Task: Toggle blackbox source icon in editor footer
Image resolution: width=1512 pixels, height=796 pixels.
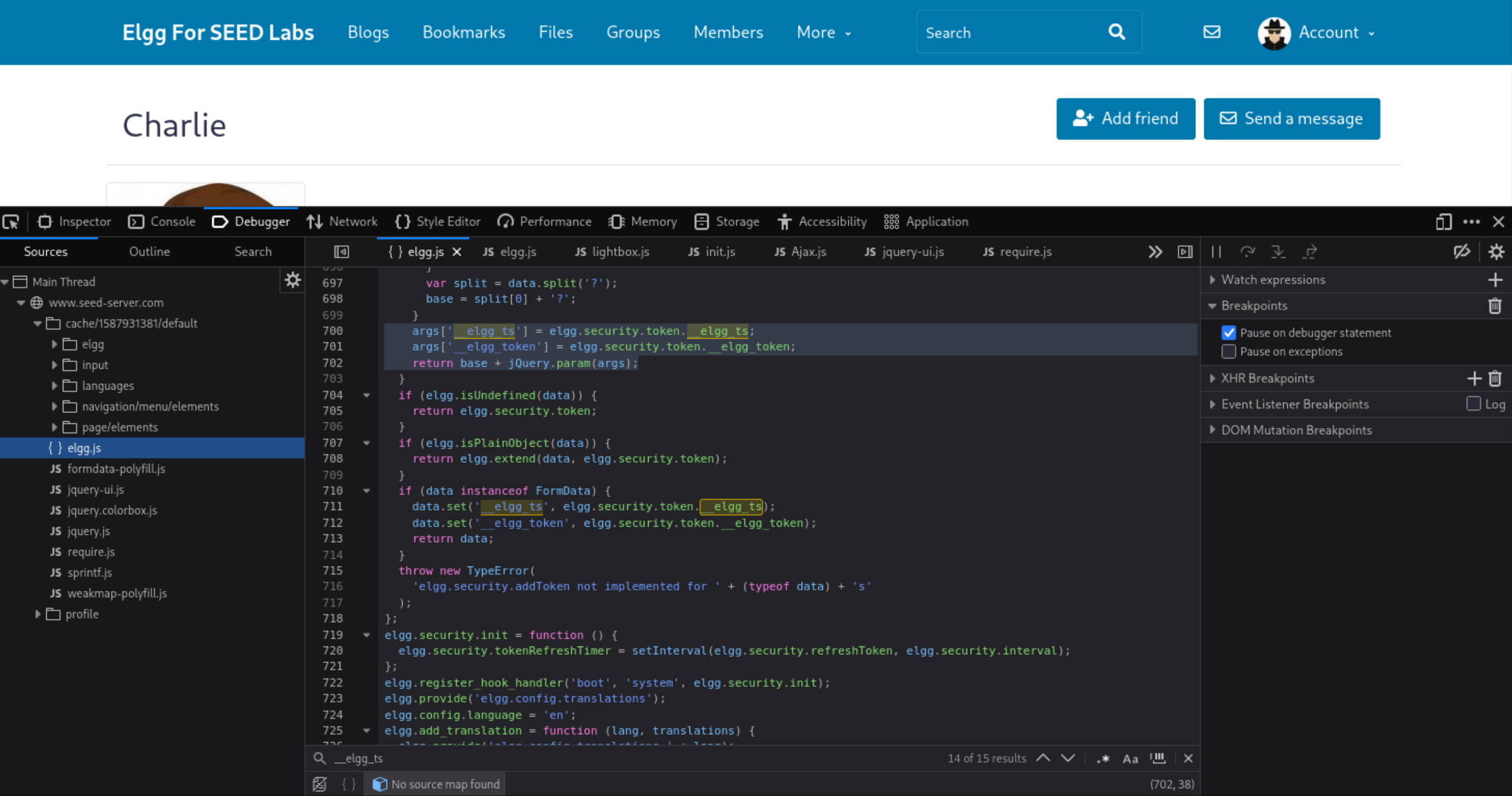Action: (x=320, y=784)
